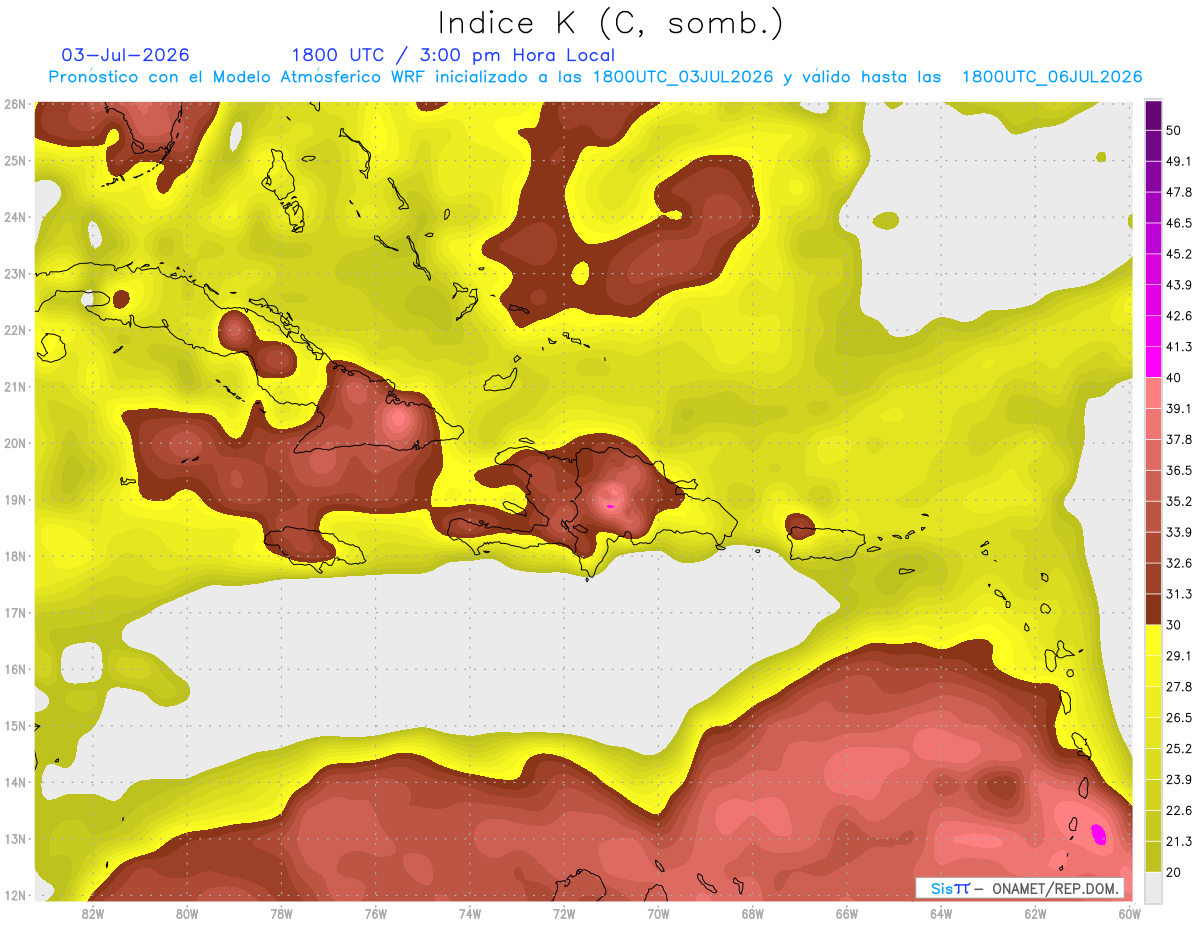1200x927 pixels.
Task: Click the colorbar value '35.2'
Action: point(1178,501)
